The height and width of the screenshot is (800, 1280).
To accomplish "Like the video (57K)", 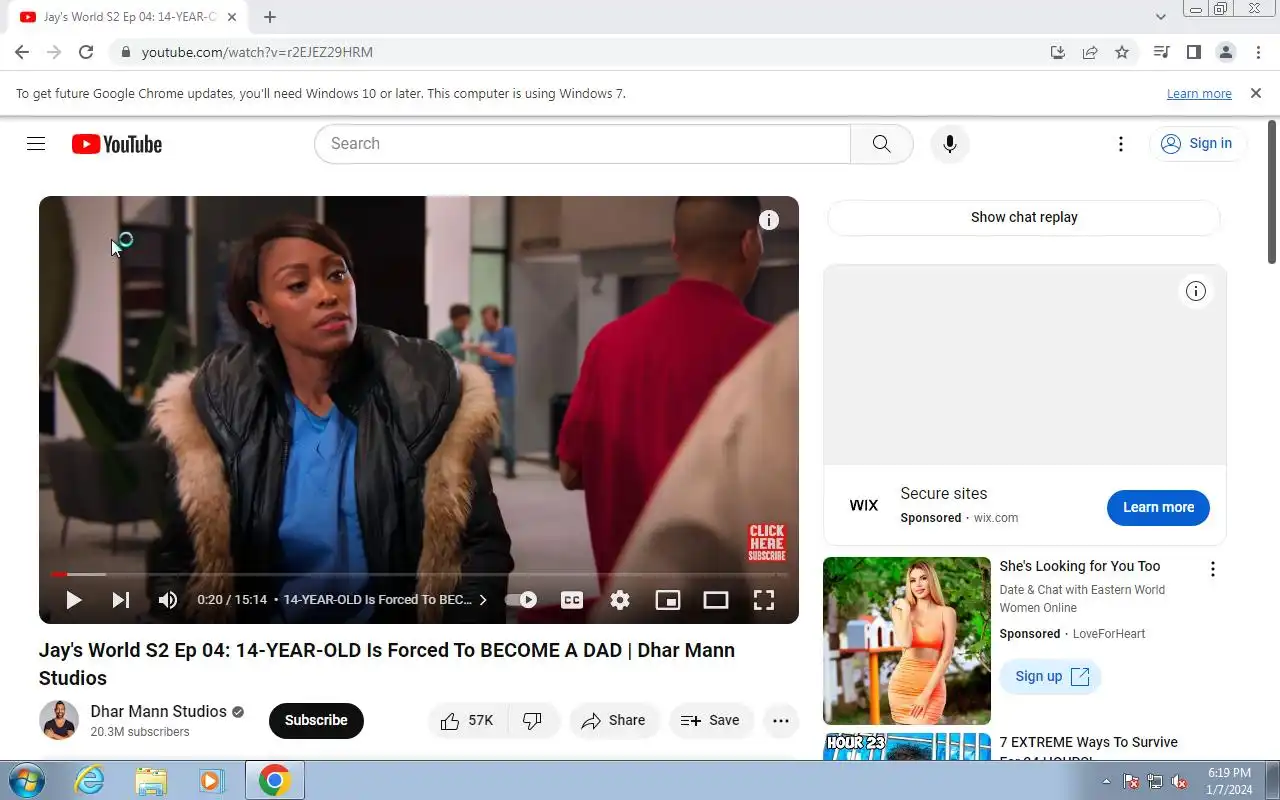I will (468, 720).
